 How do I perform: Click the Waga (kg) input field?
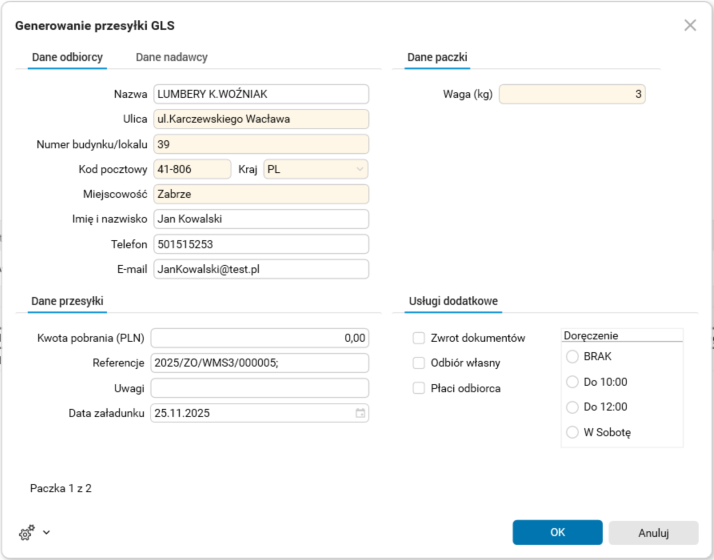coord(572,95)
